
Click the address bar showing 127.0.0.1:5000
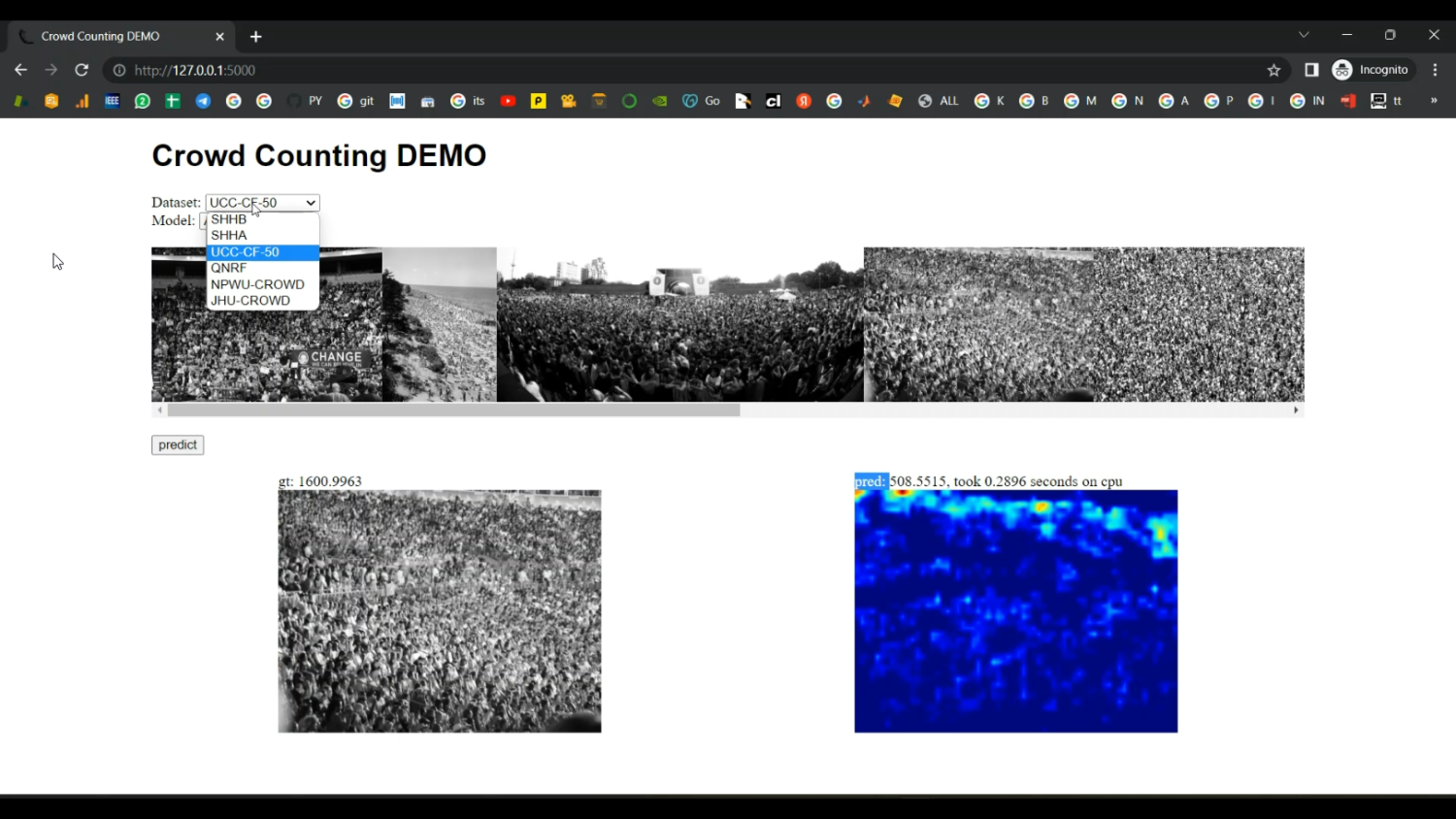[679, 70]
